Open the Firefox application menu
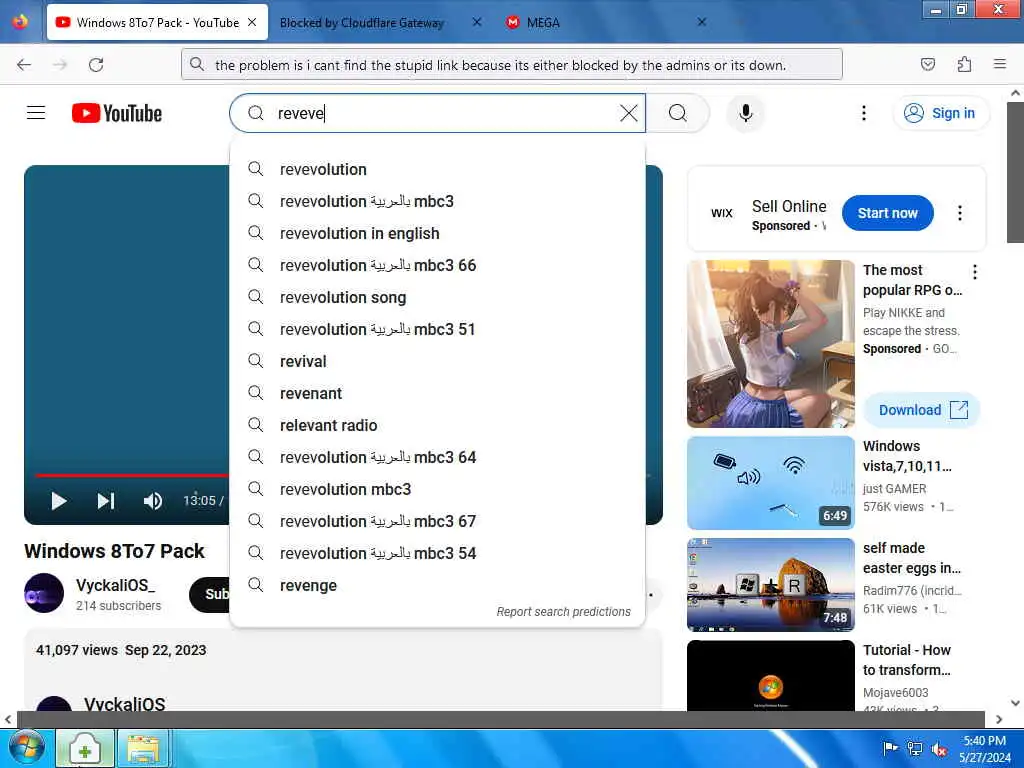 (999, 64)
